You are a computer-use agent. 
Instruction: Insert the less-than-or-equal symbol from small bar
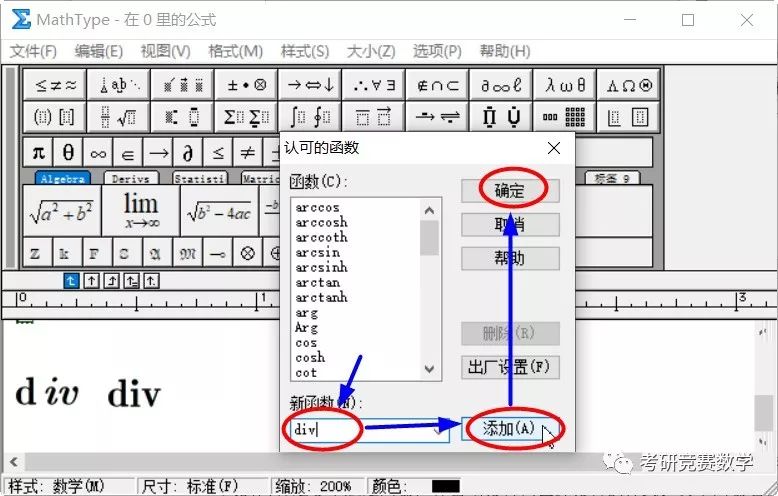218,153
